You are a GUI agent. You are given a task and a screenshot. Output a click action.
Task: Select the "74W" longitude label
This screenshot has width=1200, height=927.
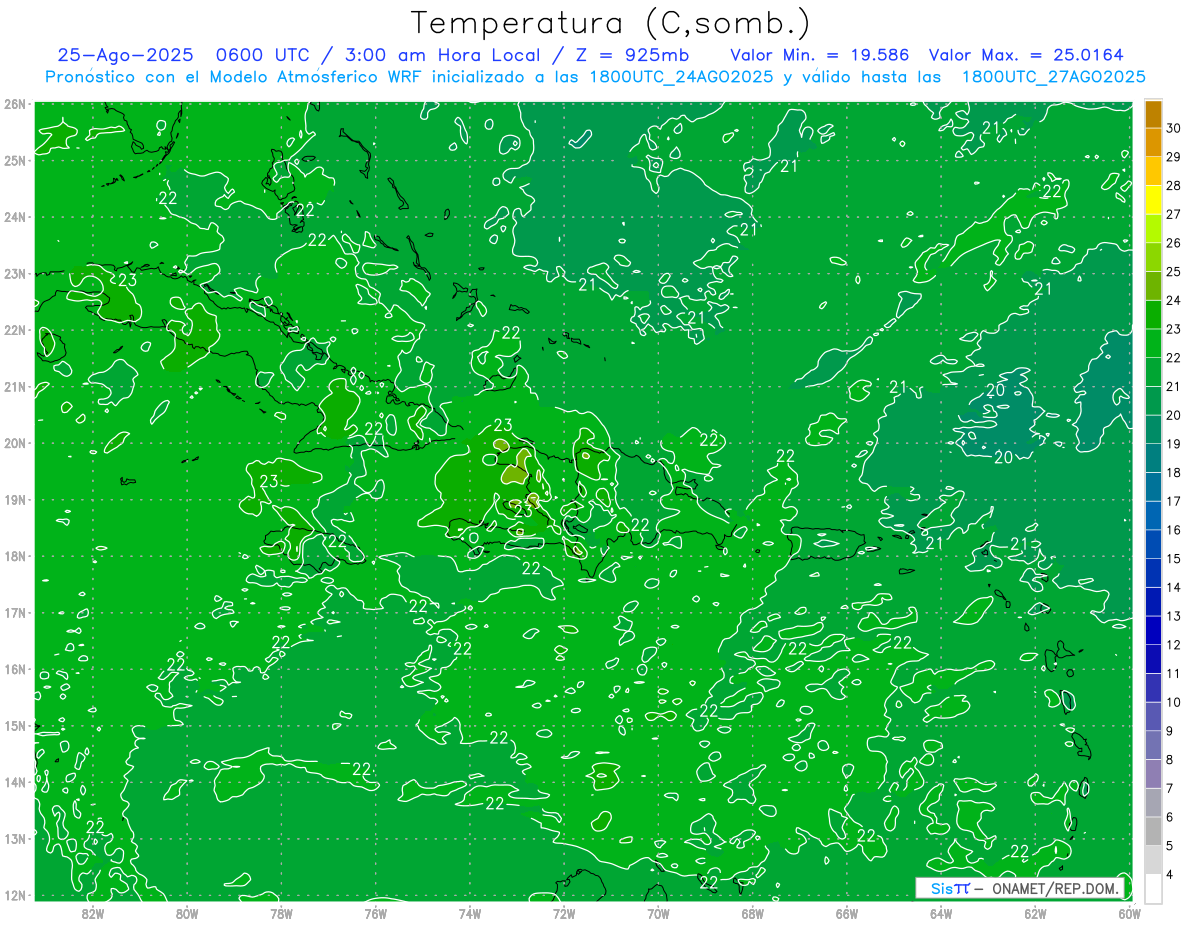pos(470,913)
